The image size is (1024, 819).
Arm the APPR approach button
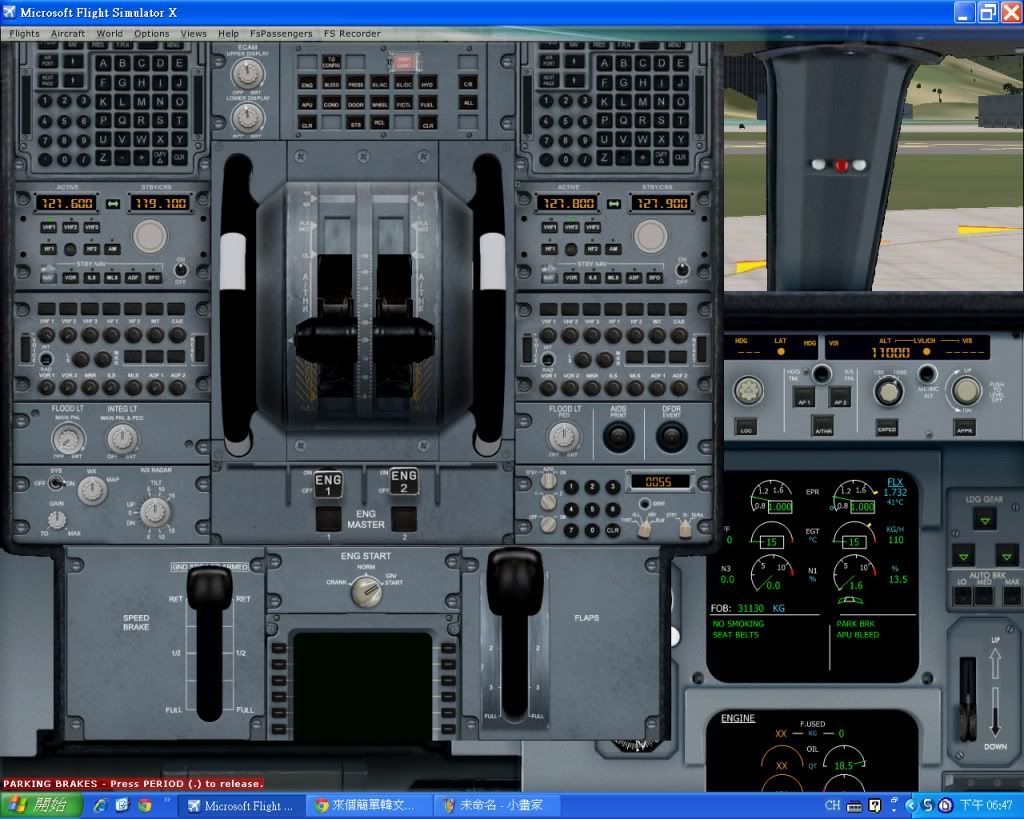(965, 427)
